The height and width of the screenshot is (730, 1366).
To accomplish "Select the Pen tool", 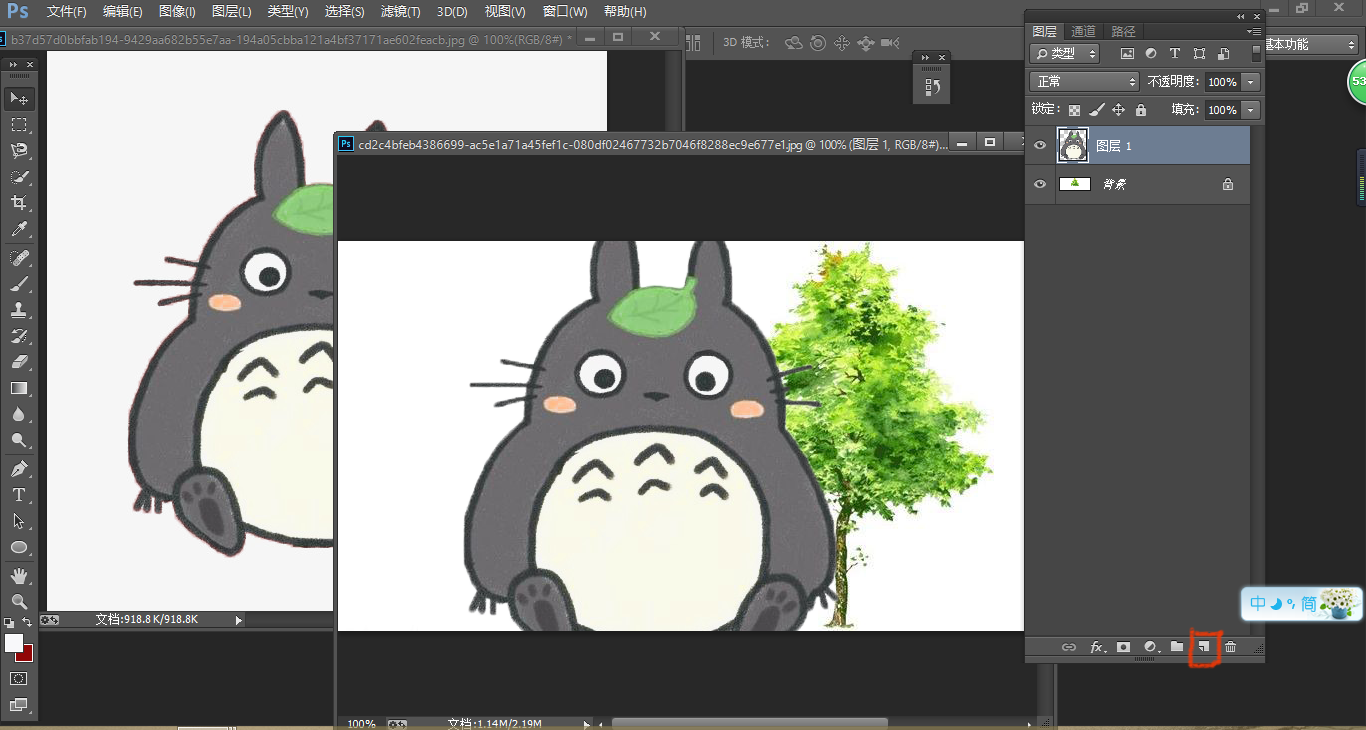I will click(x=19, y=469).
